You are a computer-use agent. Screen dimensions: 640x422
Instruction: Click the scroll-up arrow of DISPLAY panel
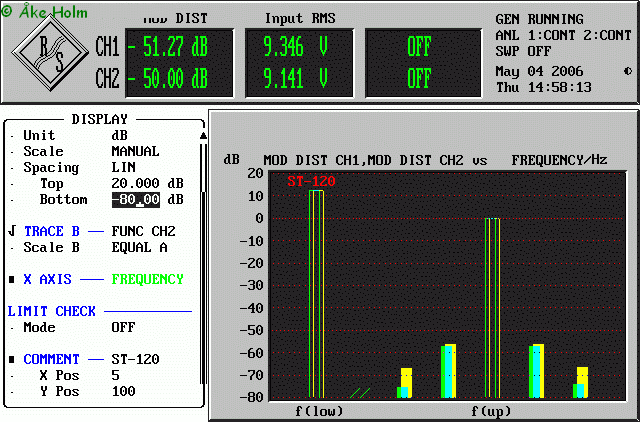[203, 136]
